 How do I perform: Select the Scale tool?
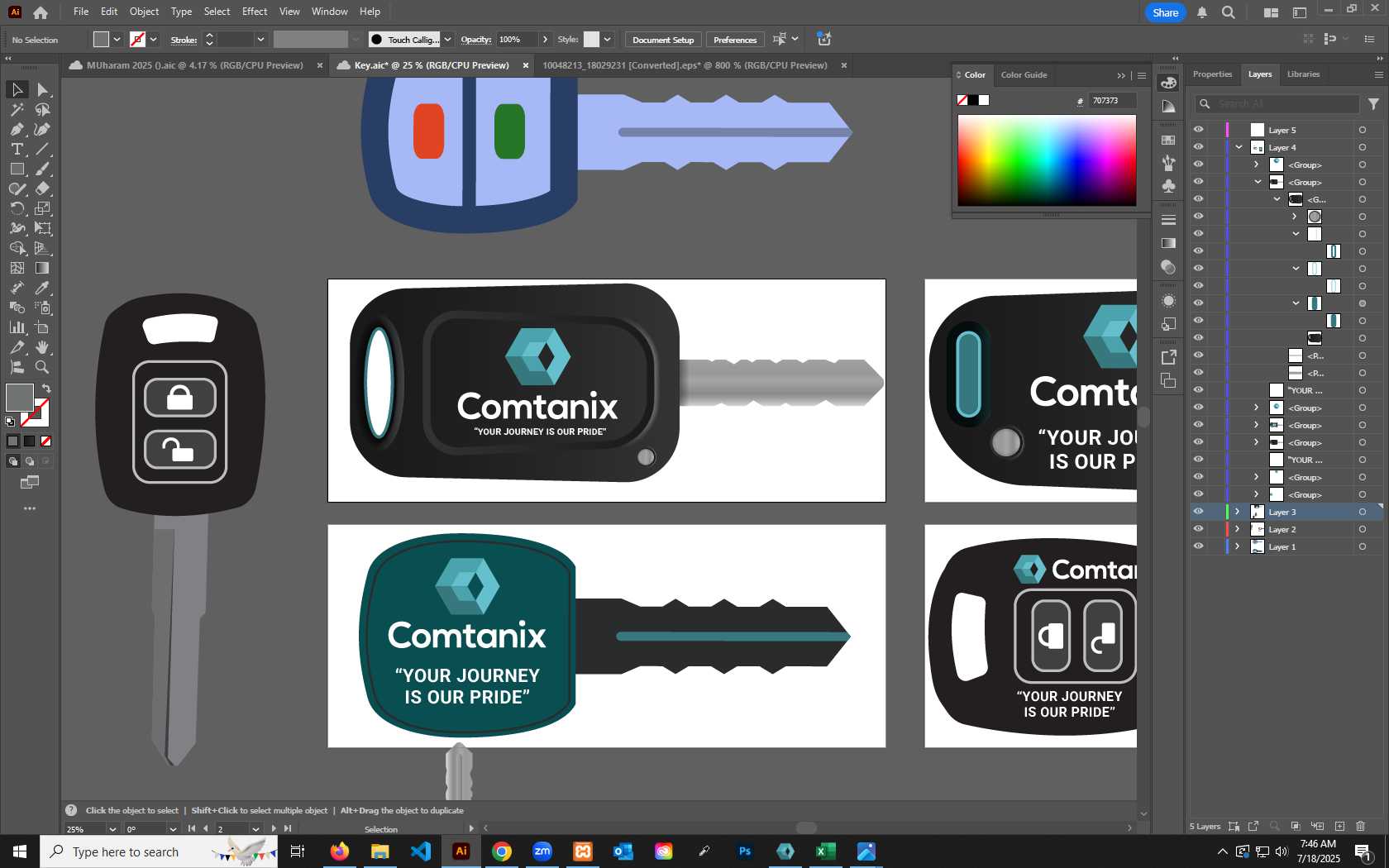tap(42, 208)
